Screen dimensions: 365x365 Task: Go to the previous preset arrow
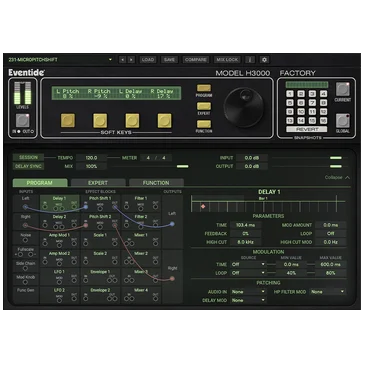tap(122, 60)
